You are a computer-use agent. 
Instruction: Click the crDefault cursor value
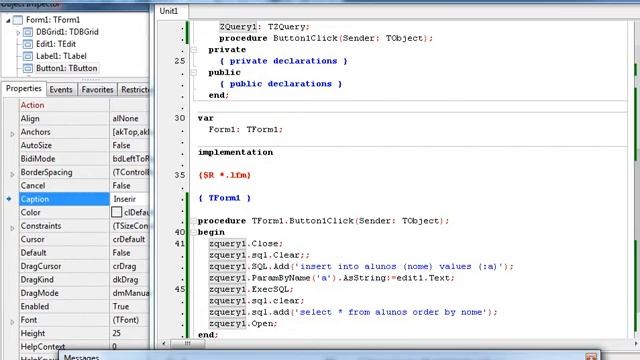[x=129, y=239]
